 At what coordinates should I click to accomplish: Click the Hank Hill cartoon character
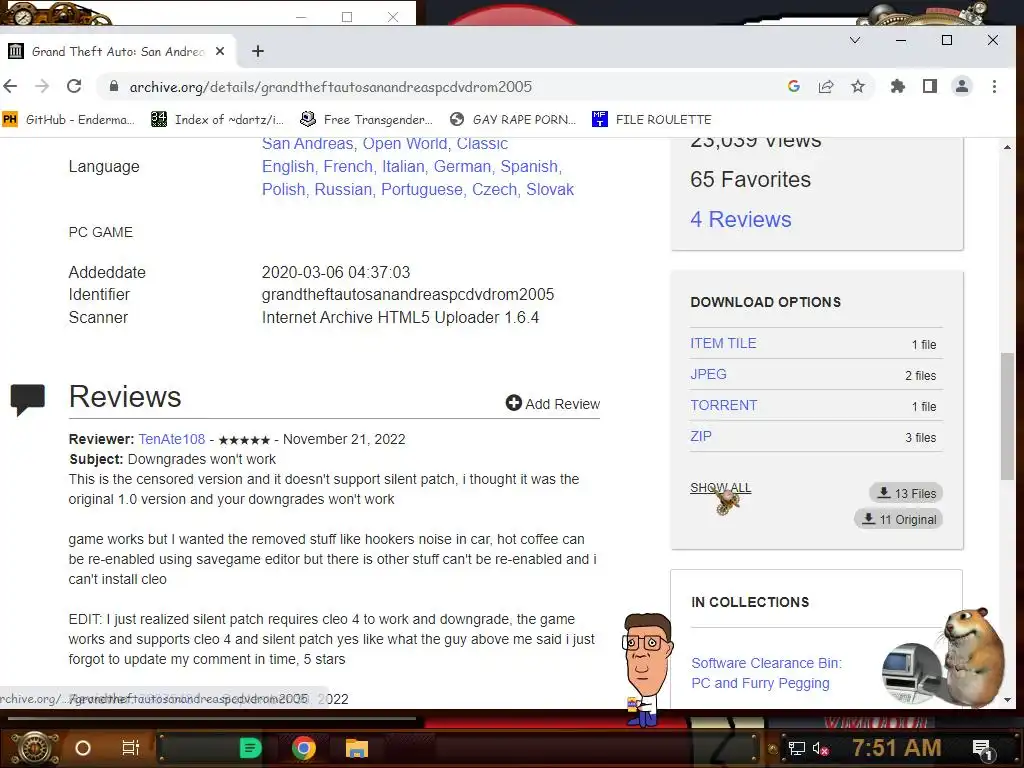(647, 669)
